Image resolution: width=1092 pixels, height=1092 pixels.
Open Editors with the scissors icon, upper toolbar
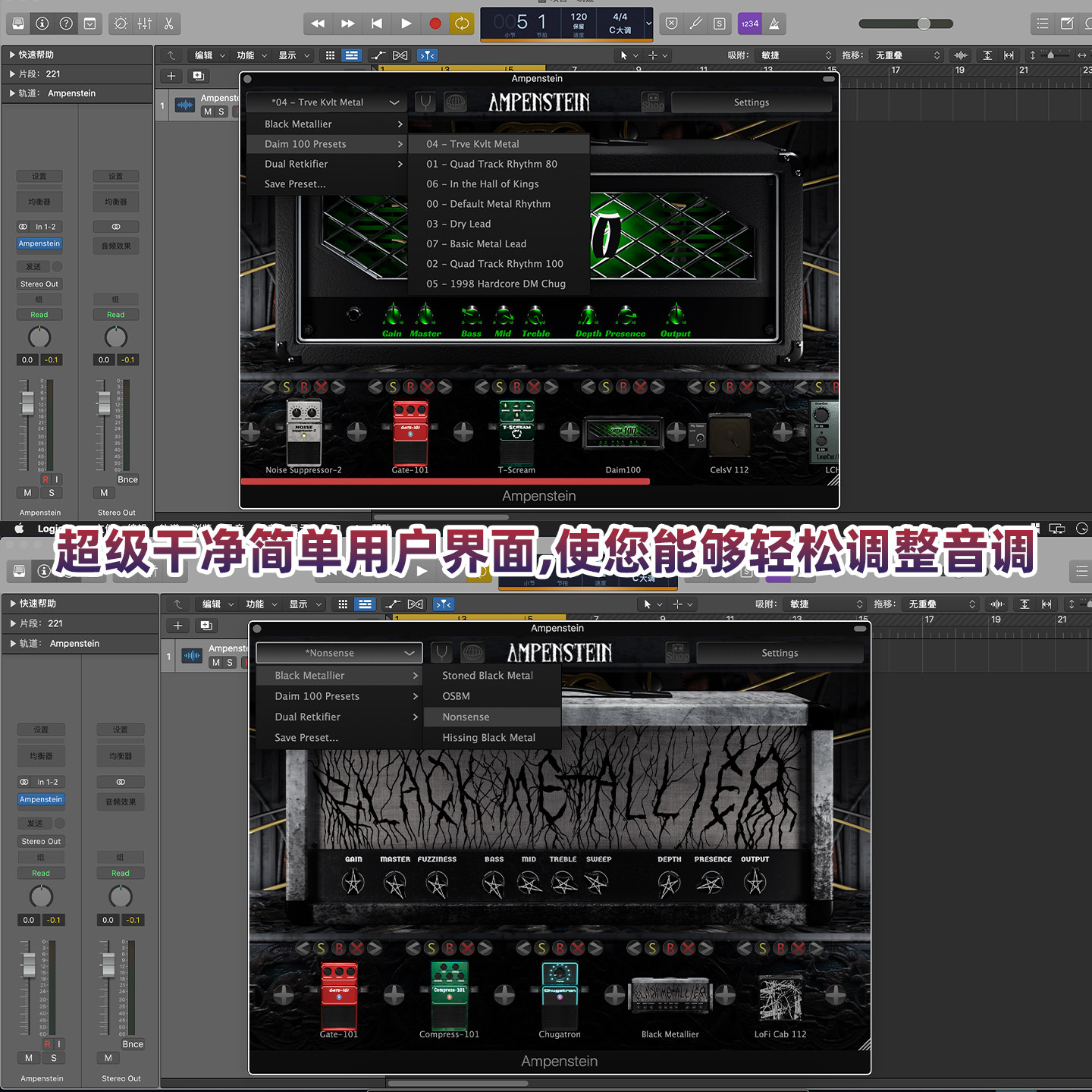tap(169, 24)
